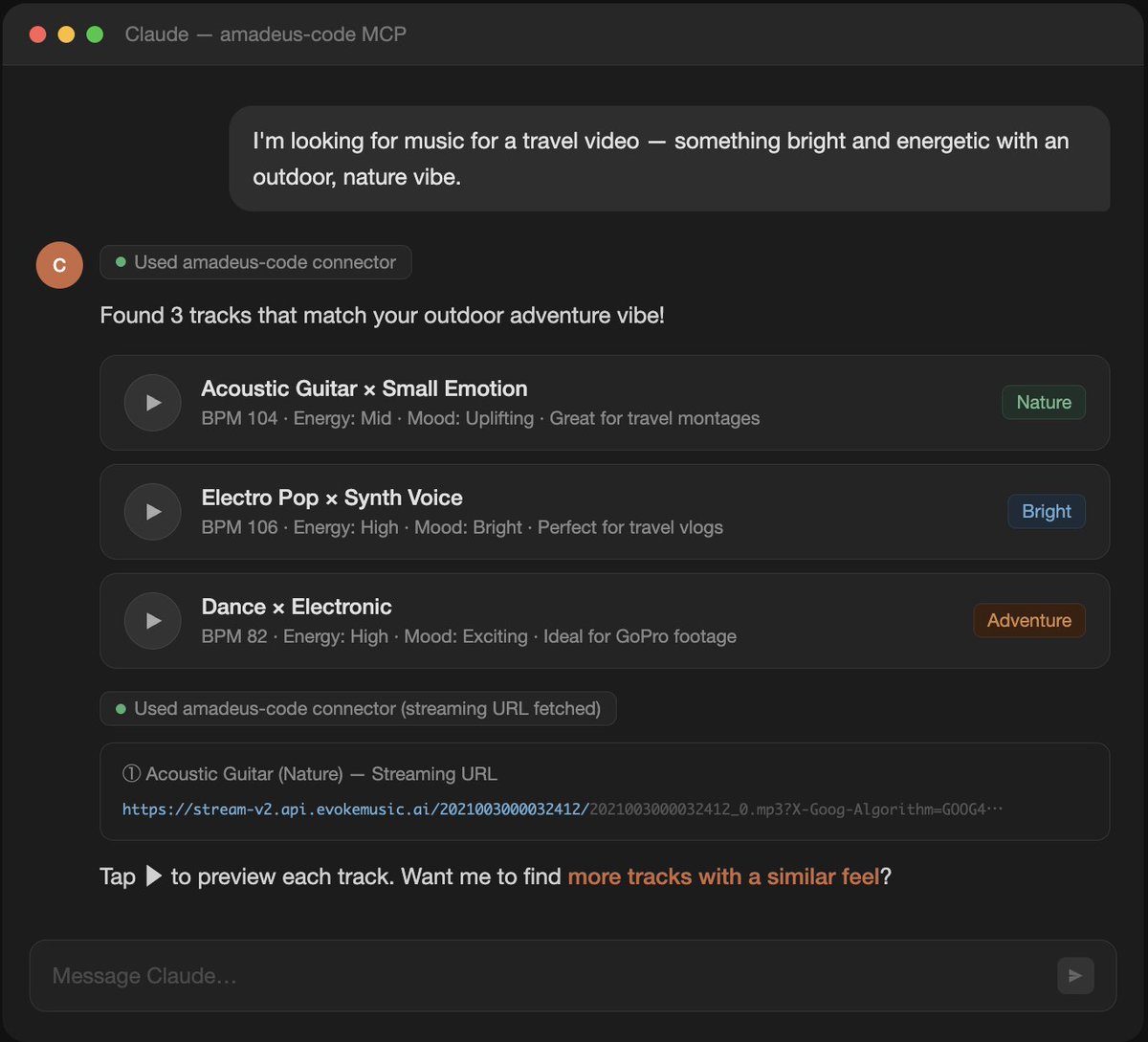Expand the Used amadeus-code connector chip
Image resolution: width=1148 pixels, height=1042 pixels.
pos(255,262)
